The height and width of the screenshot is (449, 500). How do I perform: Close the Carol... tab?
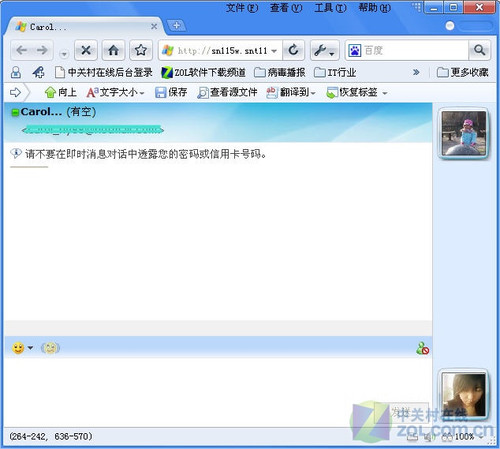pyautogui.click(x=154, y=26)
